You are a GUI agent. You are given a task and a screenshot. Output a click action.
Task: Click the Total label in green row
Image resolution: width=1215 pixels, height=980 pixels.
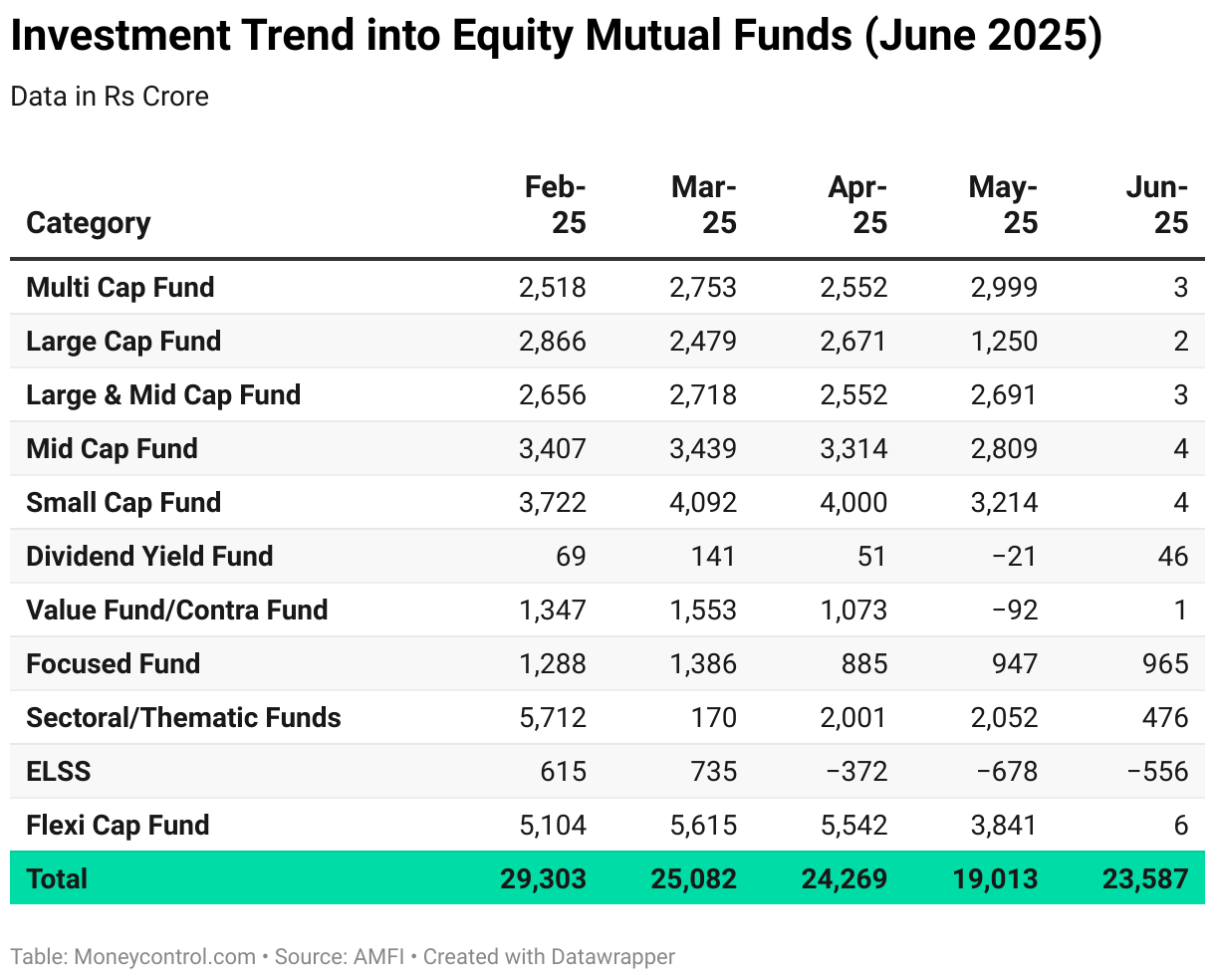pyautogui.click(x=57, y=879)
